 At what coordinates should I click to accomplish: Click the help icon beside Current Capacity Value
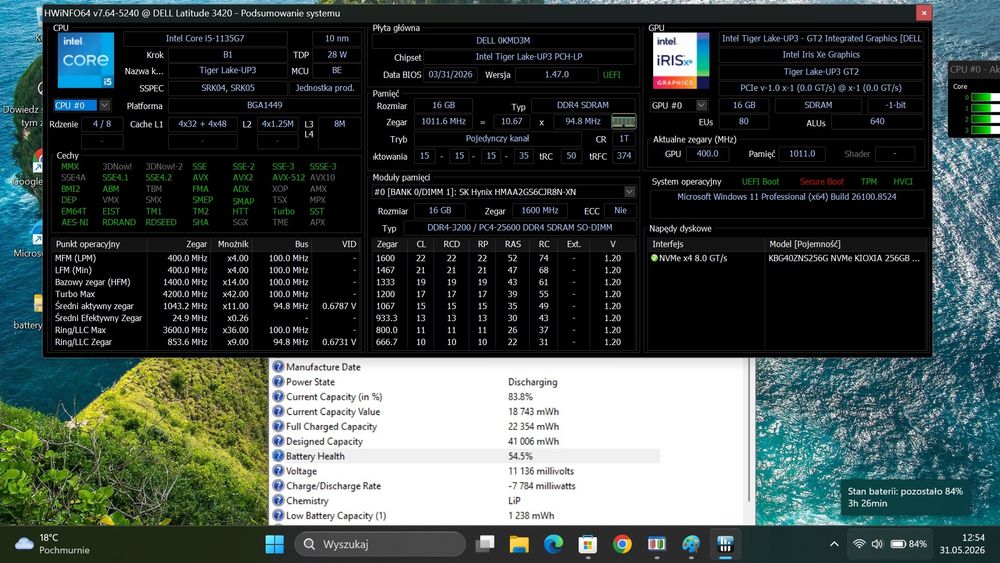coord(278,411)
